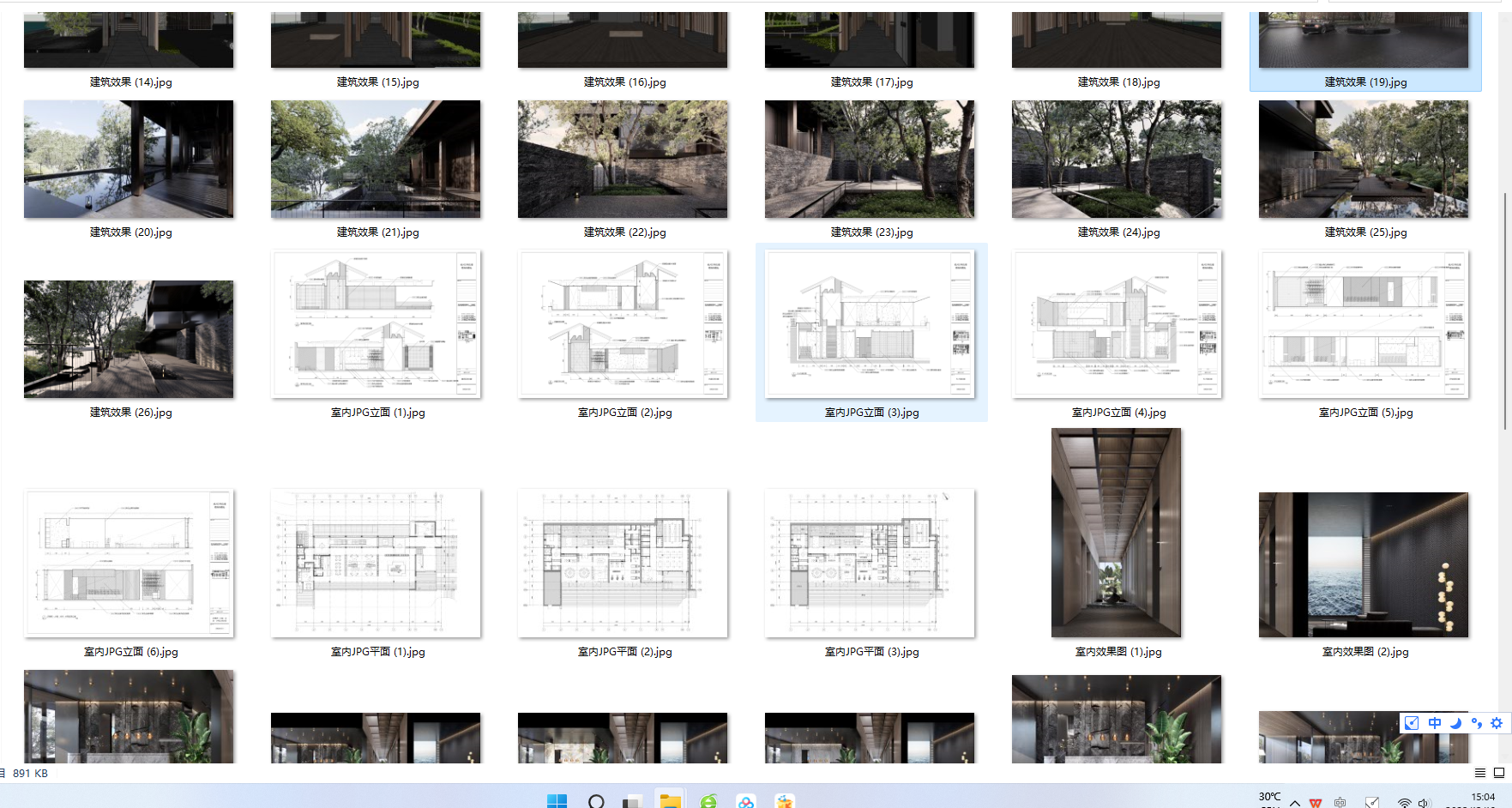1512x808 pixels.
Task: Click the file name 室内JPG平面 (2).jpg
Action: [x=625, y=652]
